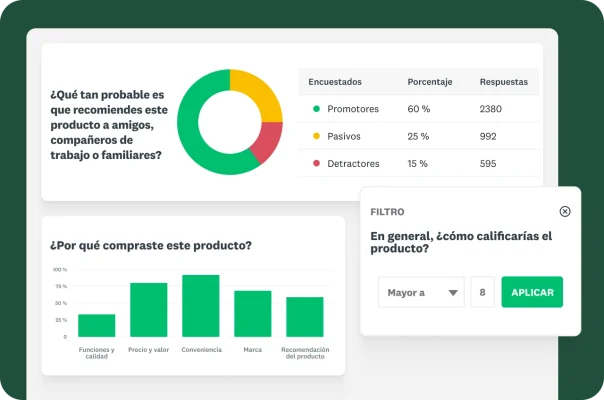Click the Marca bar
Image resolution: width=604 pixels, height=400 pixels.
[x=253, y=314]
